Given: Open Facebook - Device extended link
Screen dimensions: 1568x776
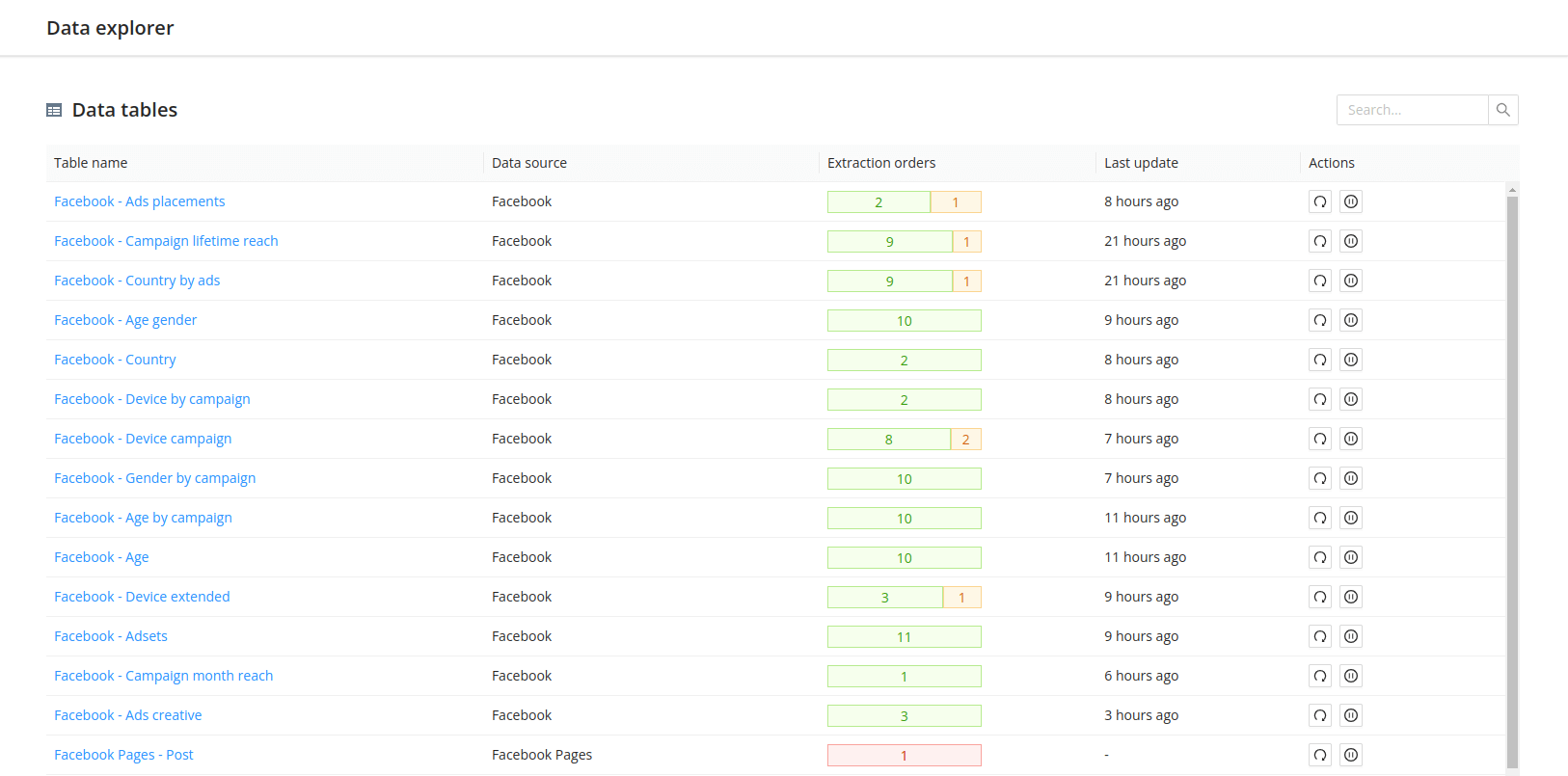Looking at the screenshot, I should coord(142,597).
